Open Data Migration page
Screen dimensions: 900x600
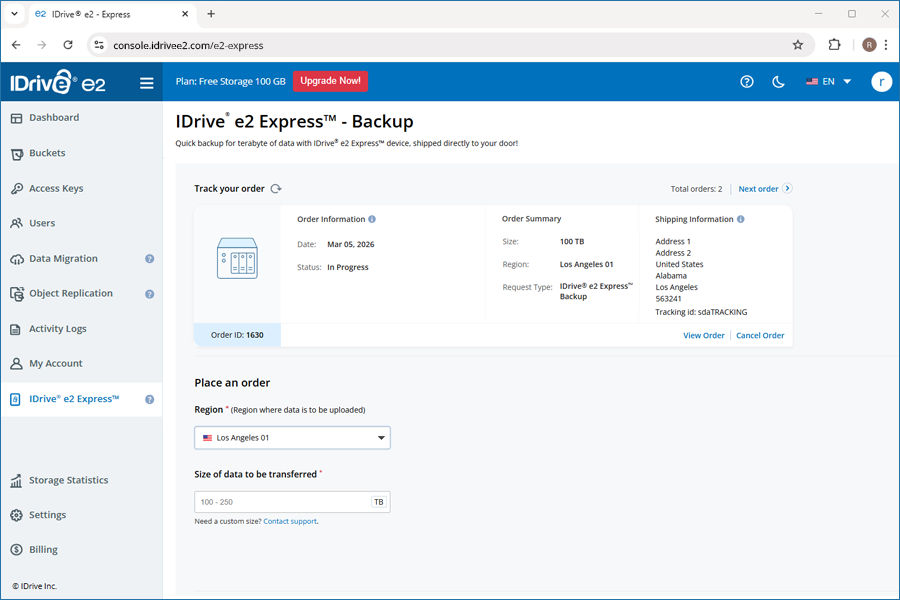(63, 258)
